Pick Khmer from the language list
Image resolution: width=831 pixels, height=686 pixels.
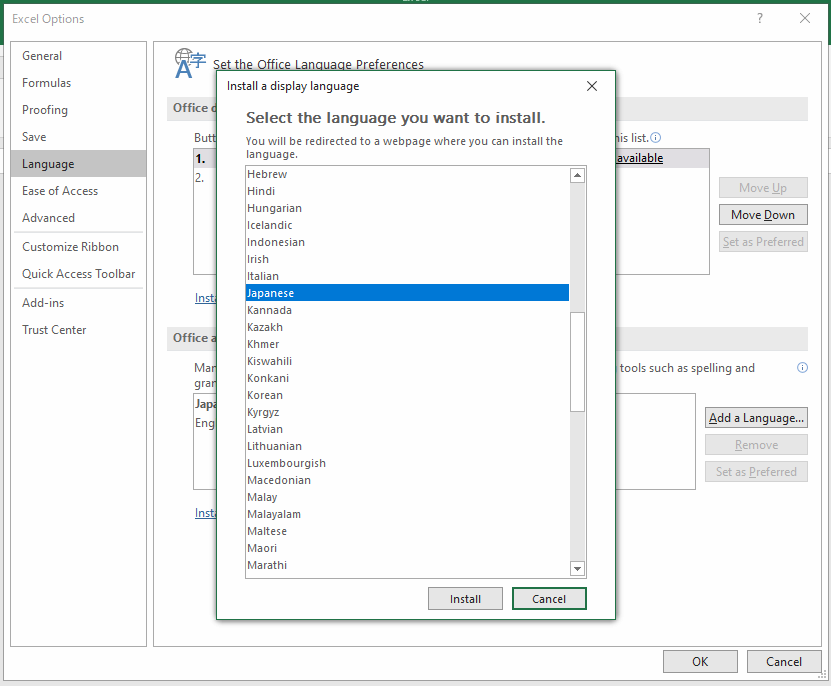[x=407, y=344]
